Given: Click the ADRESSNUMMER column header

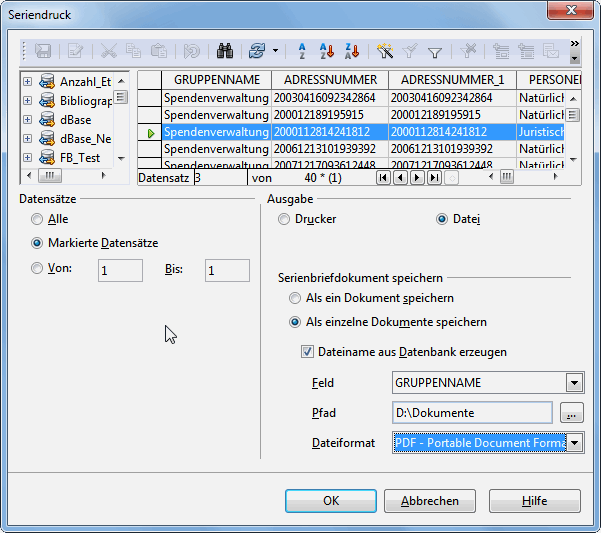Looking at the screenshot, I should pos(330,80).
